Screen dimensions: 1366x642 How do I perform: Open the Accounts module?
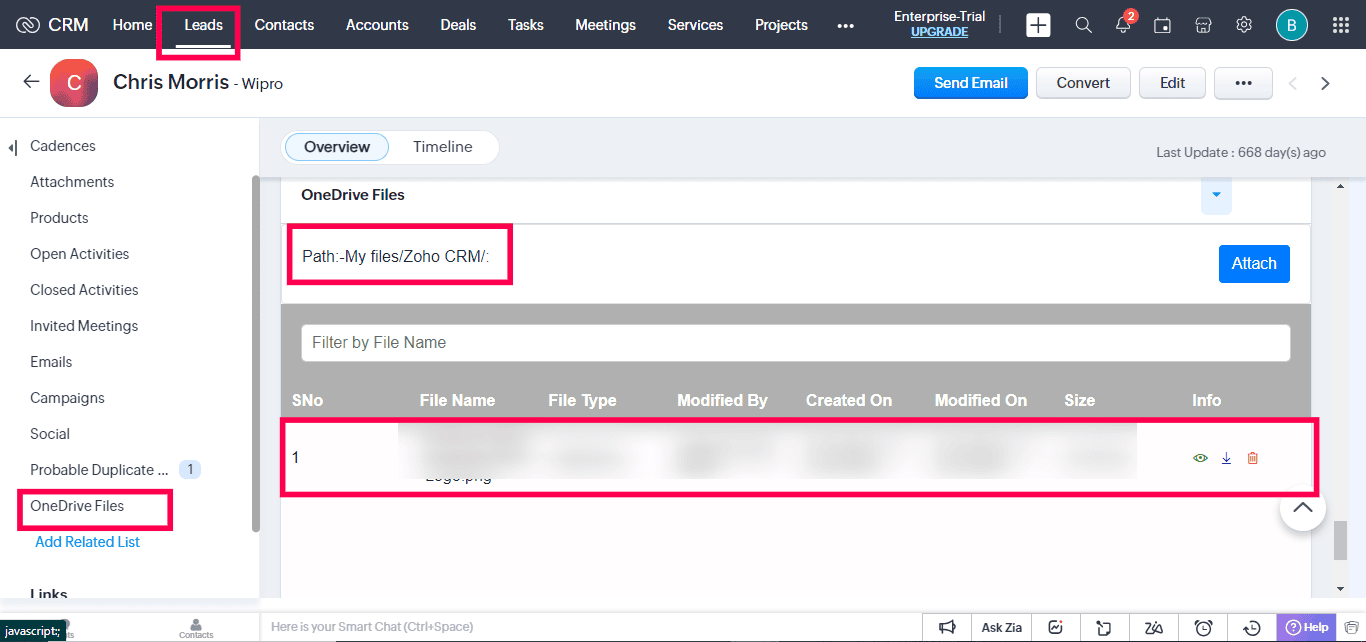pyautogui.click(x=377, y=25)
